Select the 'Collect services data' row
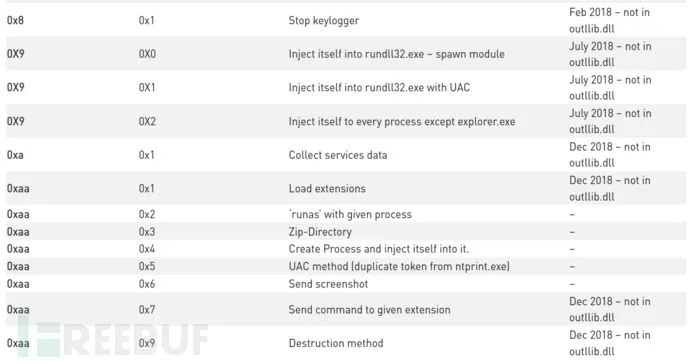This screenshot has height=364, width=690. 346,154
